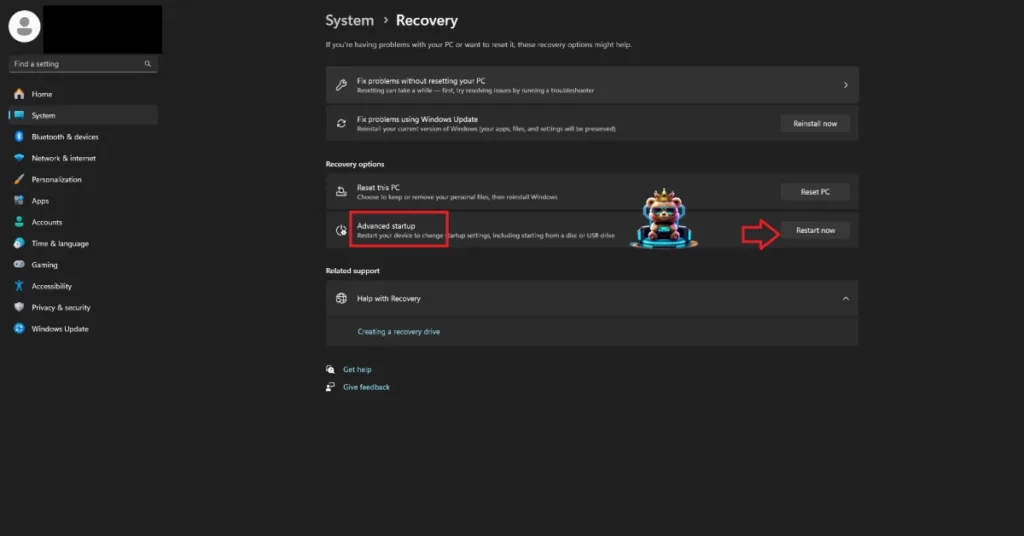Click the Home house icon in sidebar

(19, 94)
